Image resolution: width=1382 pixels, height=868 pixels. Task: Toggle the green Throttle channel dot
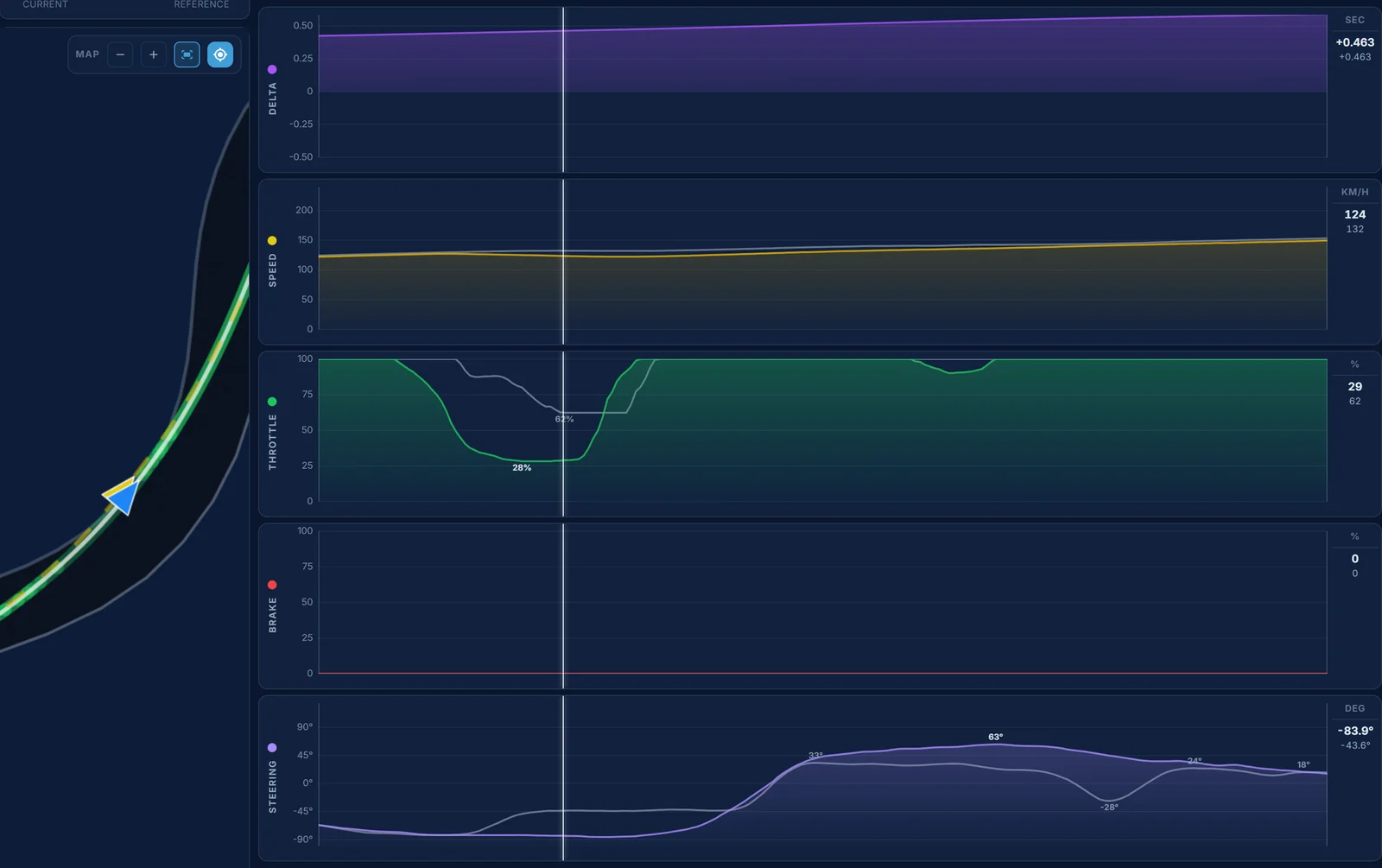click(x=272, y=402)
